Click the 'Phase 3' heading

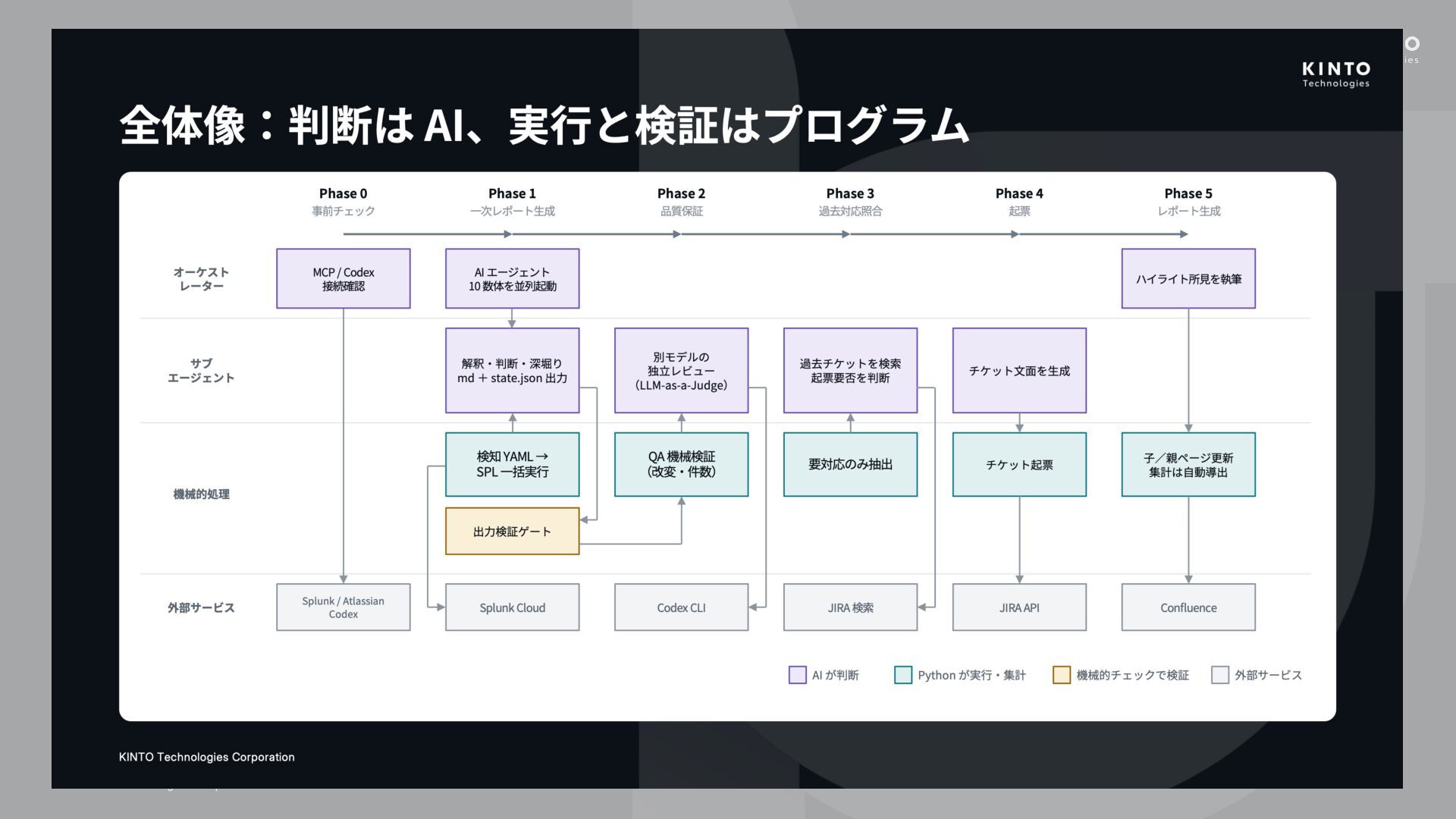(850, 193)
